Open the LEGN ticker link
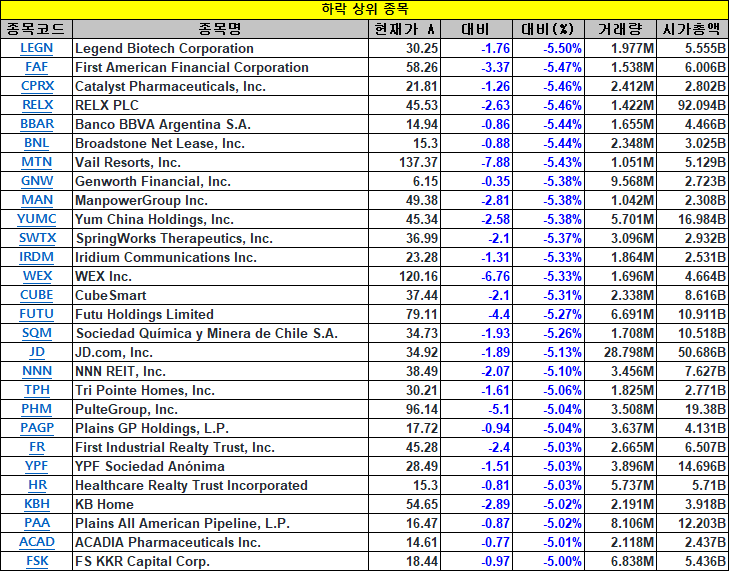Viewport: 729px width, 571px height. 37,48
